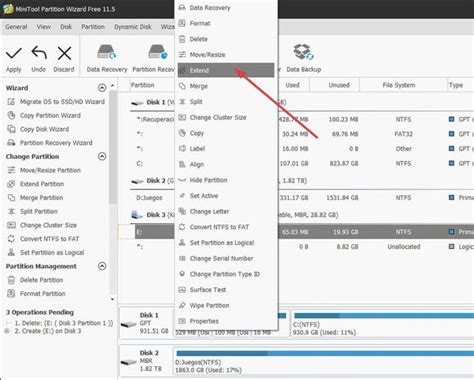The width and height of the screenshot is (474, 380).
Task: Choose Hide Partition in the context menu
Action: click(226, 180)
